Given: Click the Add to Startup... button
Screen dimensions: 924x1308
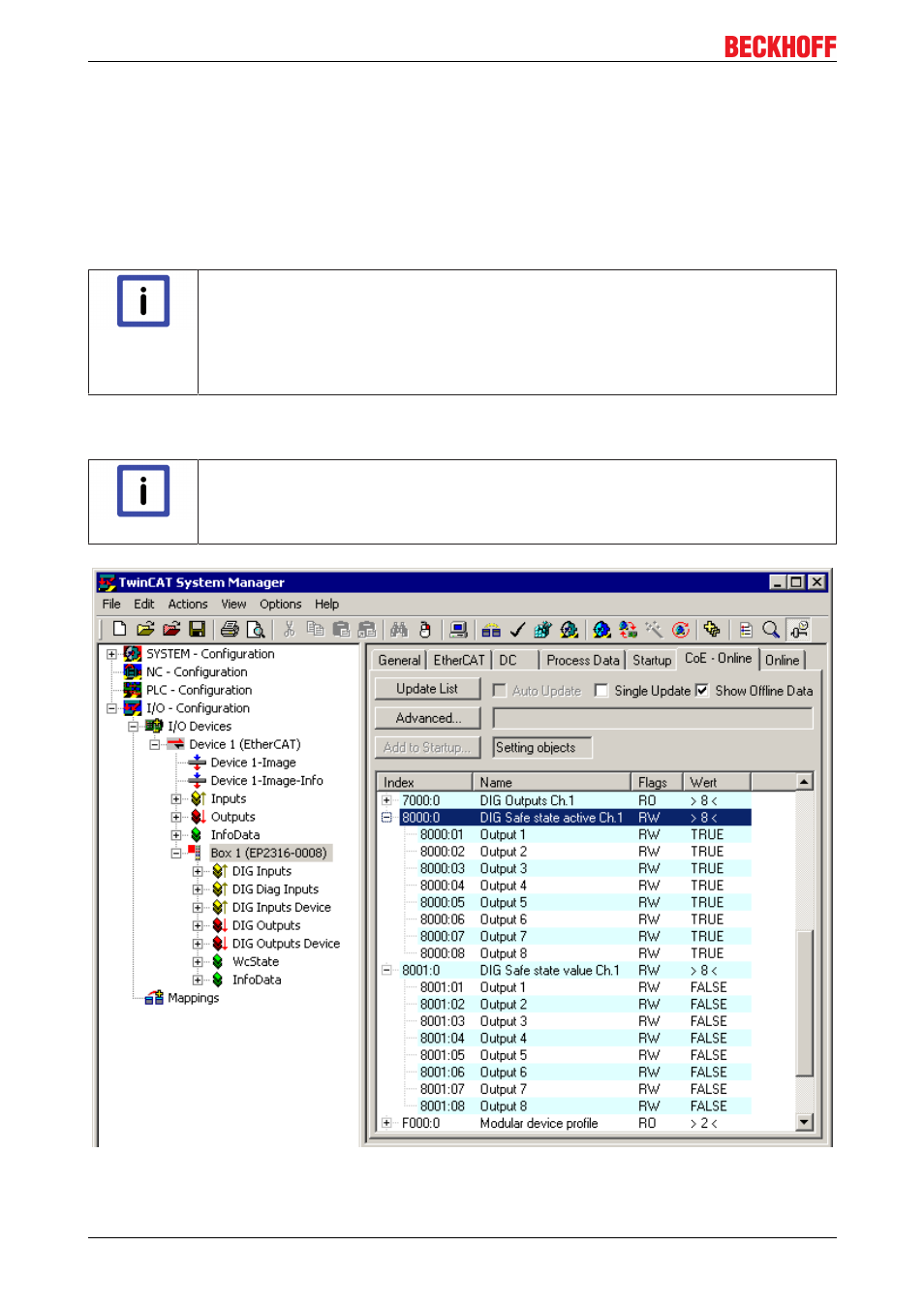Looking at the screenshot, I should click(427, 747).
